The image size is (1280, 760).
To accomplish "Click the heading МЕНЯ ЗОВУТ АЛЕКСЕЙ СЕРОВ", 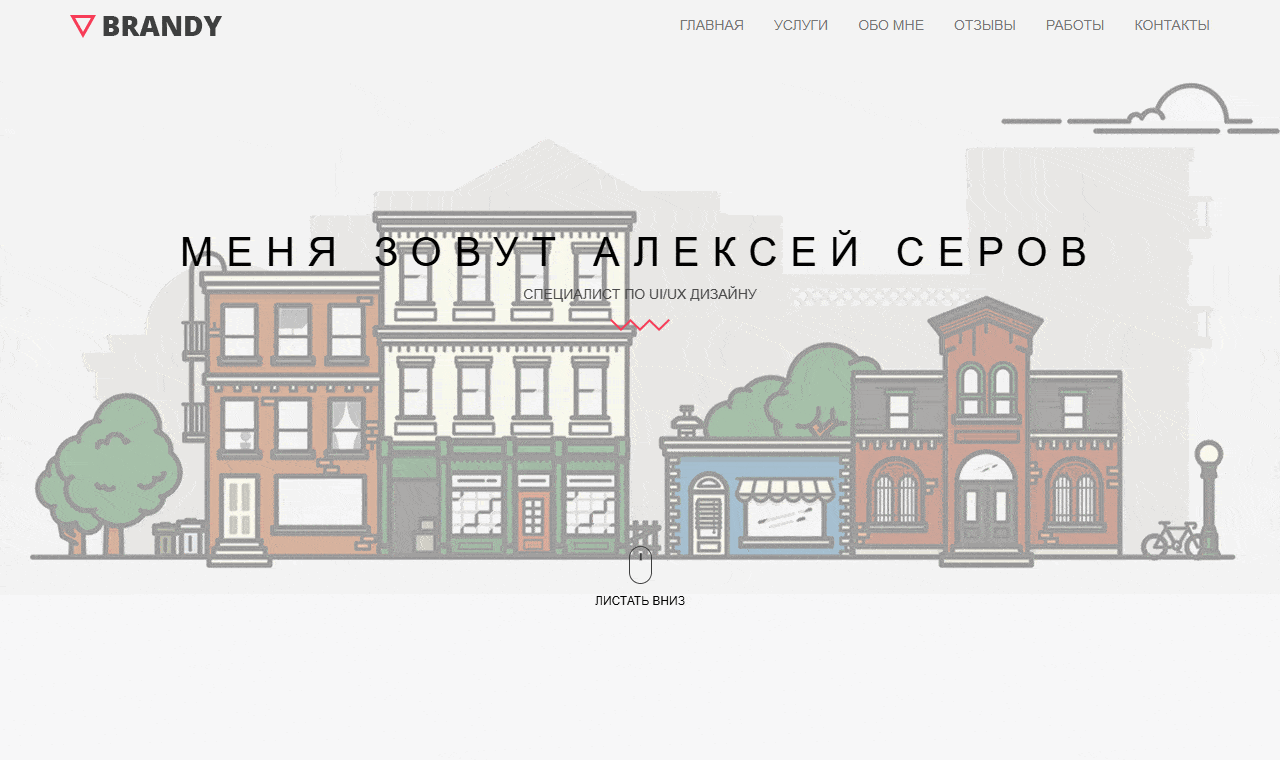I will point(637,252).
